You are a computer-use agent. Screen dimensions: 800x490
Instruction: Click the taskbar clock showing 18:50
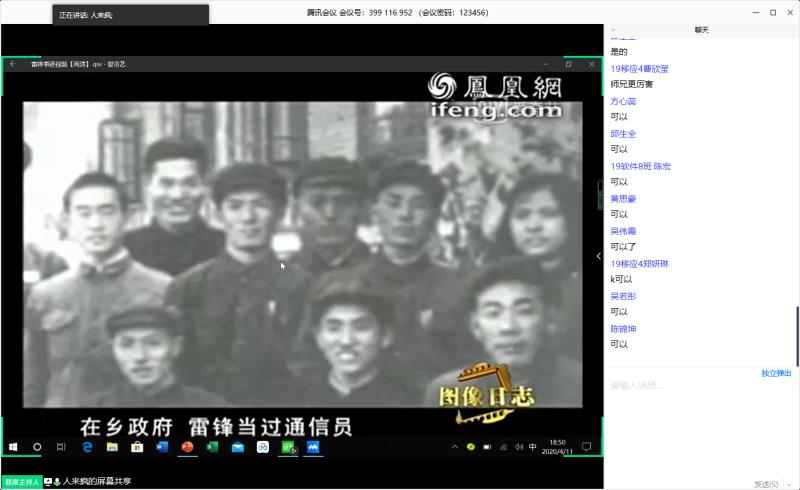[x=557, y=447]
